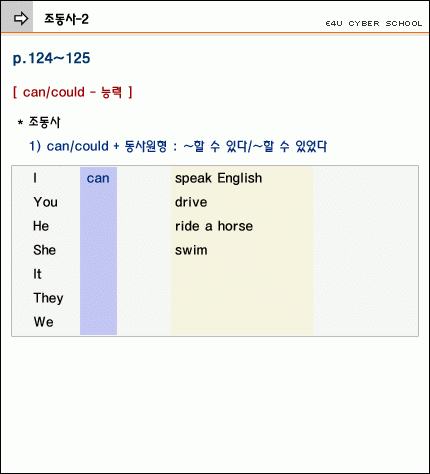Image resolution: width=430 pixels, height=474 pixels.
Task: Select the phrase "speak English"
Action: tap(219, 178)
